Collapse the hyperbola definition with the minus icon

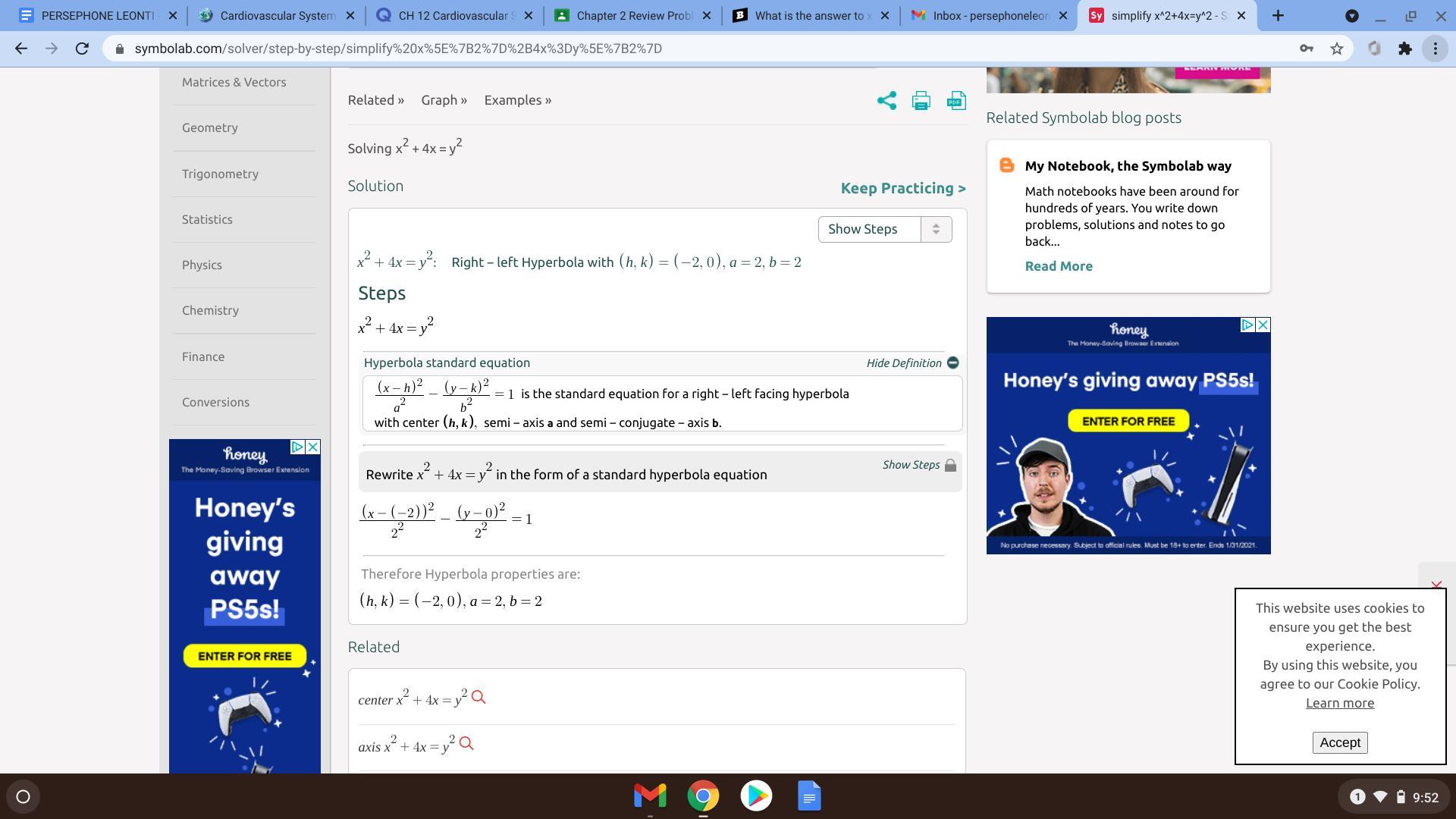953,363
